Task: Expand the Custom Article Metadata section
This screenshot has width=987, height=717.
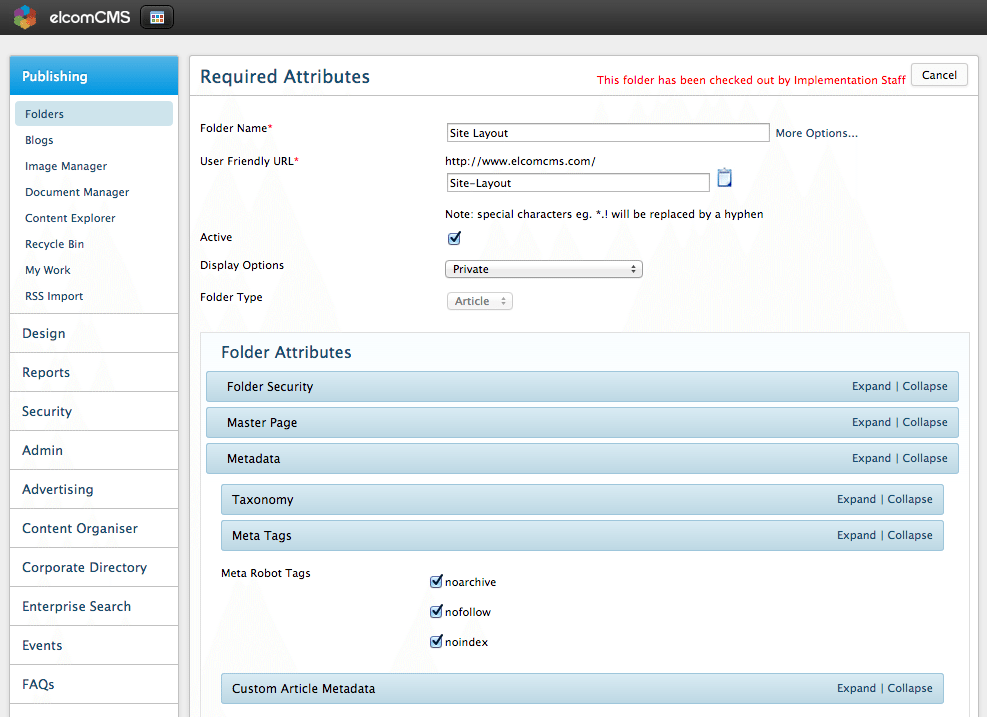Action: tap(856, 688)
